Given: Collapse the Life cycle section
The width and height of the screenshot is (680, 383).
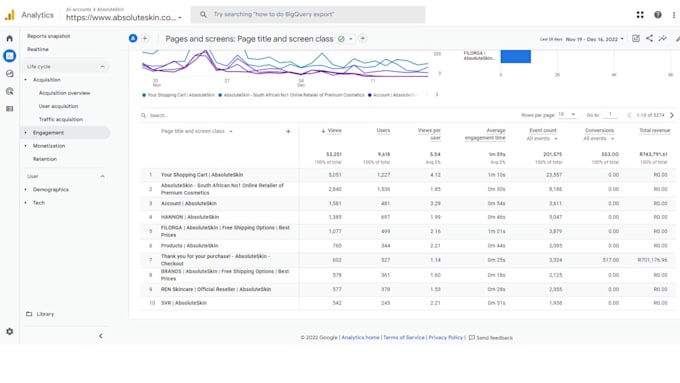Looking at the screenshot, I should tap(102, 67).
